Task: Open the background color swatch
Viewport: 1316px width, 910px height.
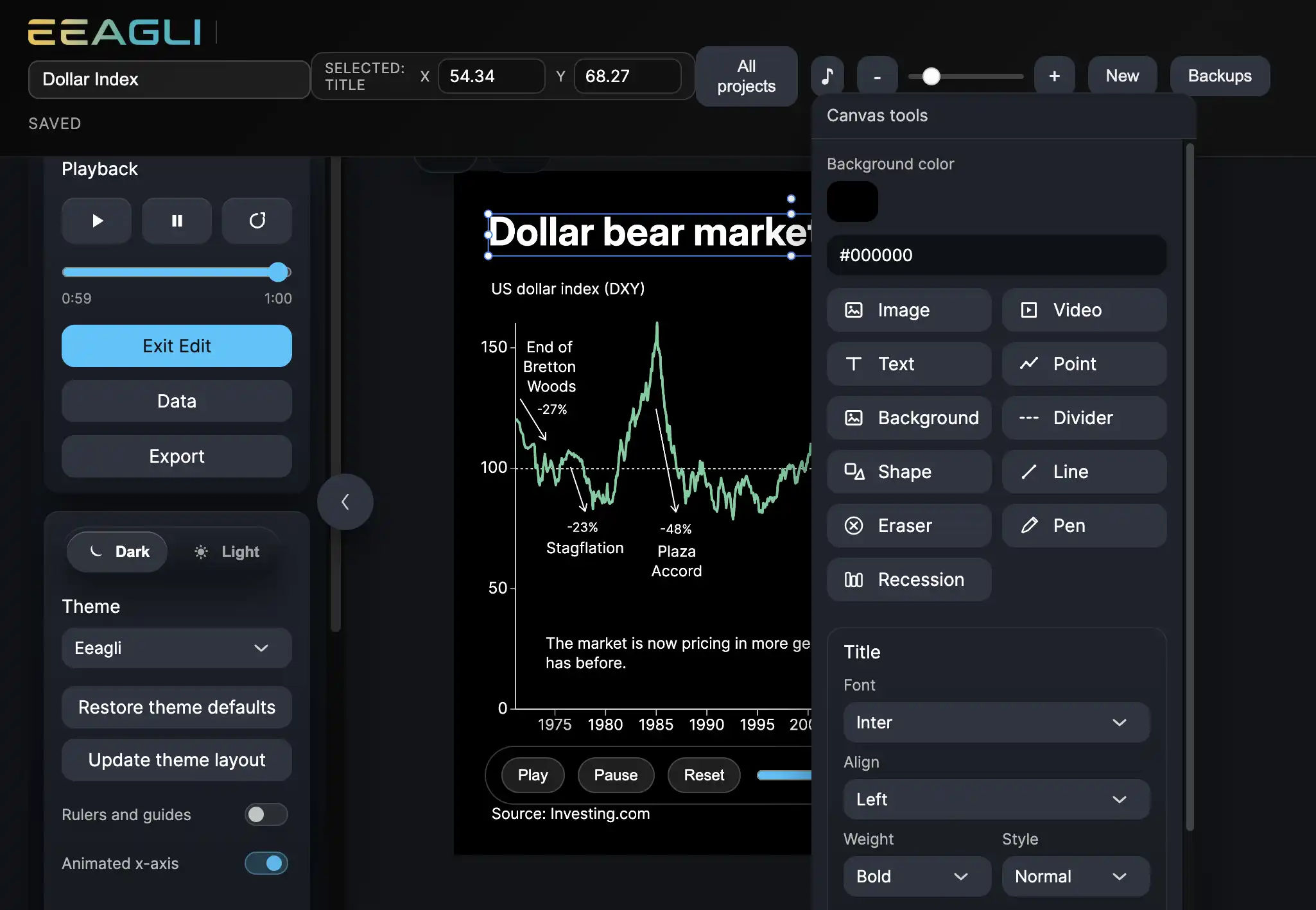Action: click(x=852, y=201)
